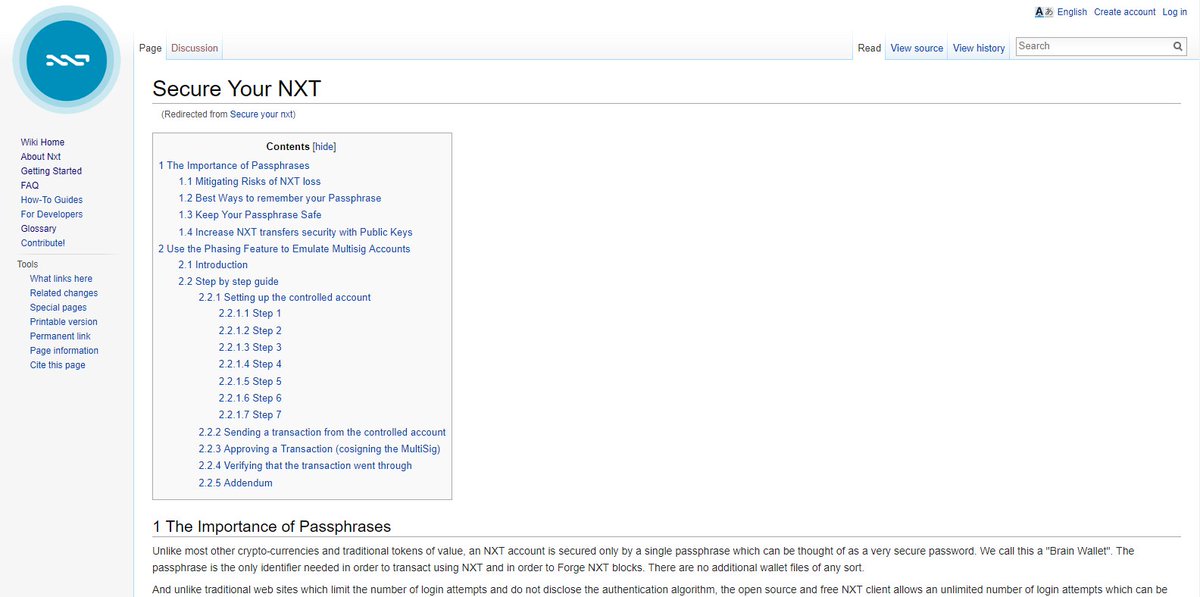
Task: Click the Log in link
Action: tap(1175, 12)
